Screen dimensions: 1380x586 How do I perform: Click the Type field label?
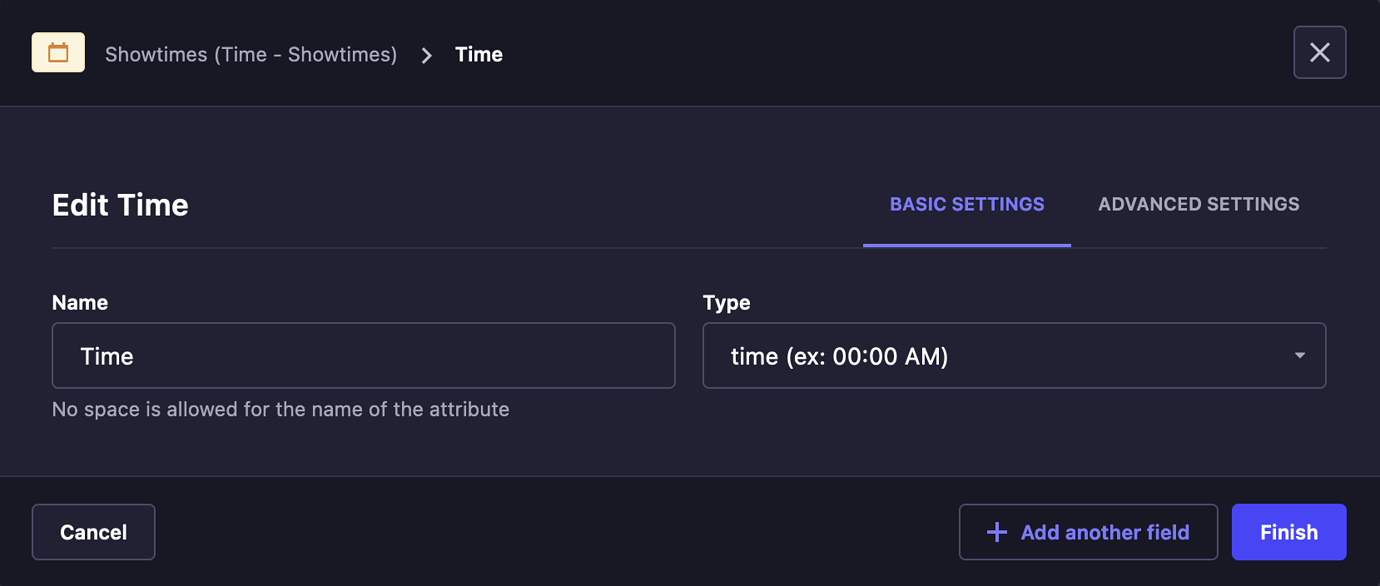pyautogui.click(x=726, y=302)
